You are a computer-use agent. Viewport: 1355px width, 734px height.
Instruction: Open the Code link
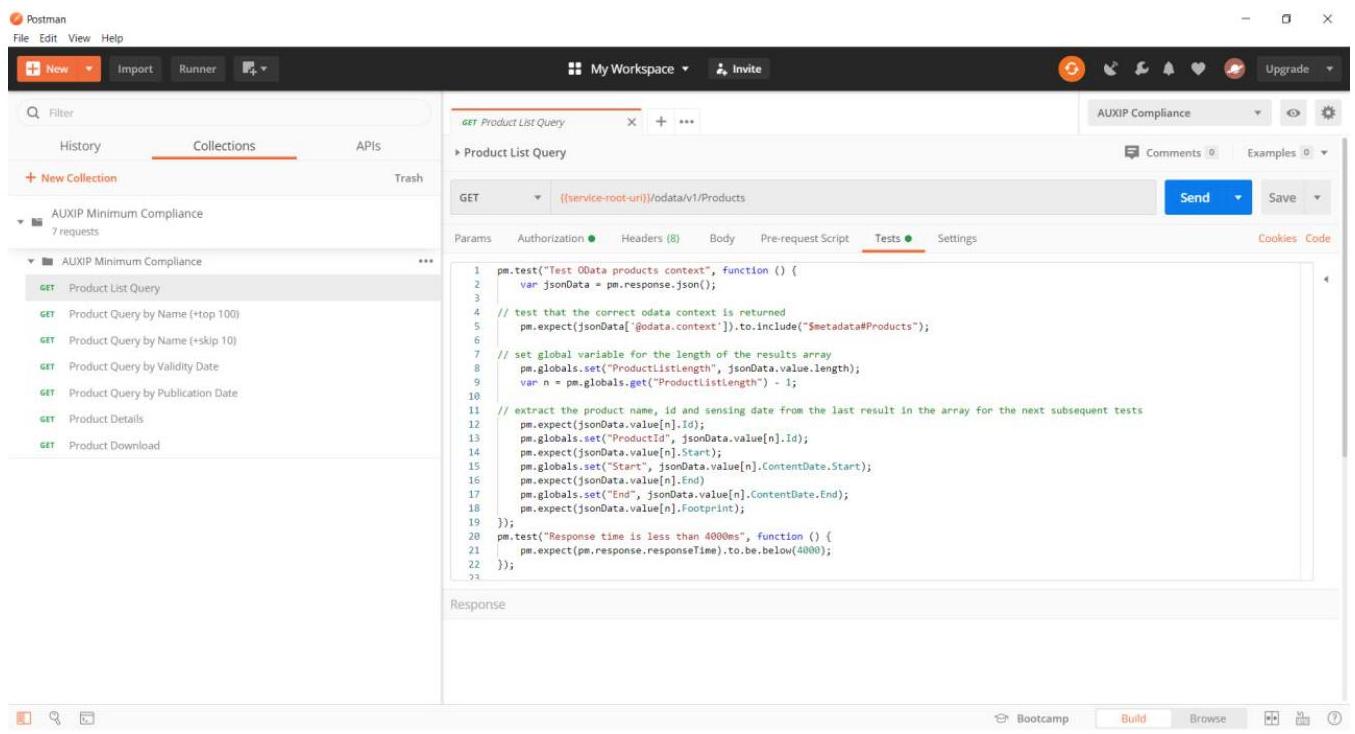point(1318,238)
